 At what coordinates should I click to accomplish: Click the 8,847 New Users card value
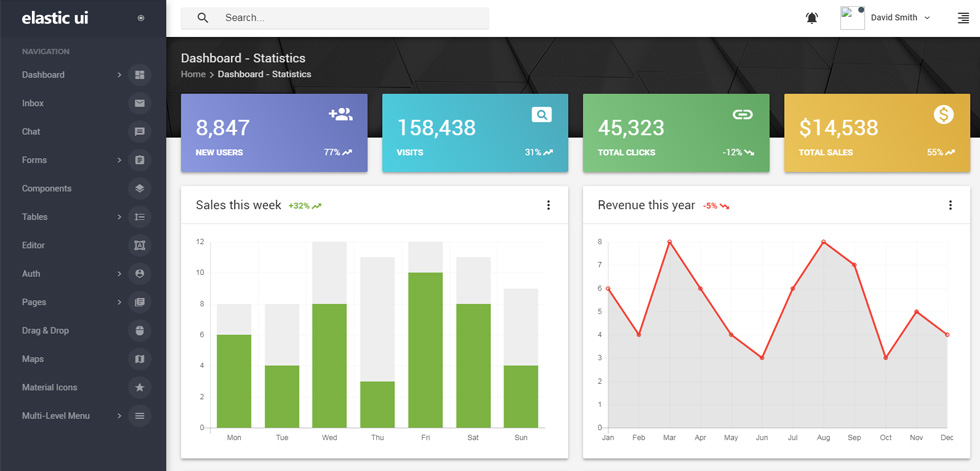(x=222, y=127)
